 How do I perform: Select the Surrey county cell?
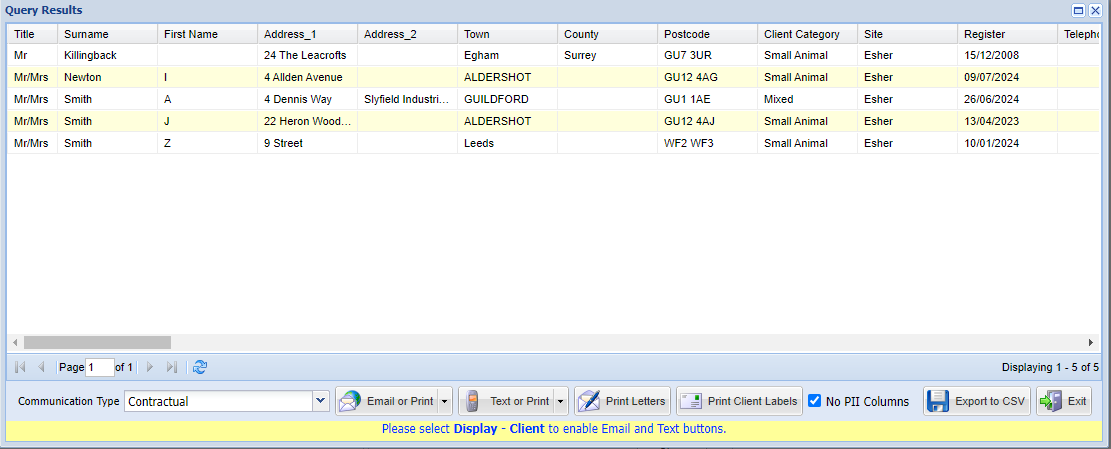(x=607, y=55)
